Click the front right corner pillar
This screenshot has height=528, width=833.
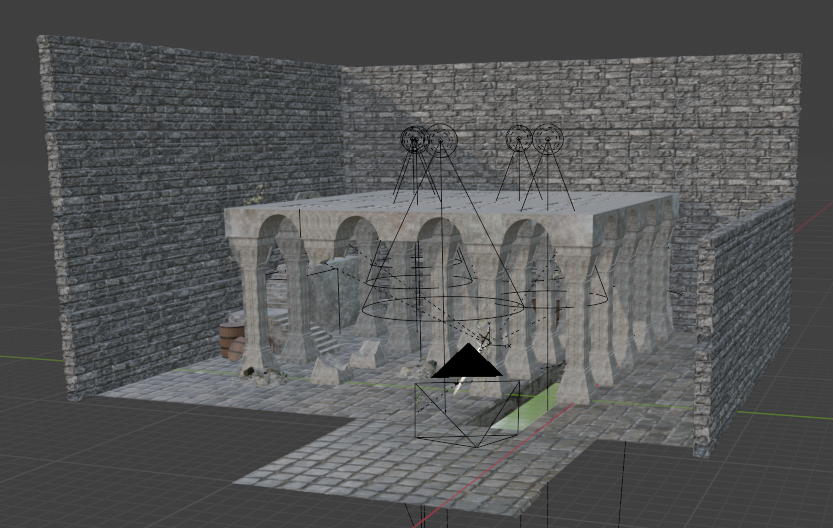[577, 330]
